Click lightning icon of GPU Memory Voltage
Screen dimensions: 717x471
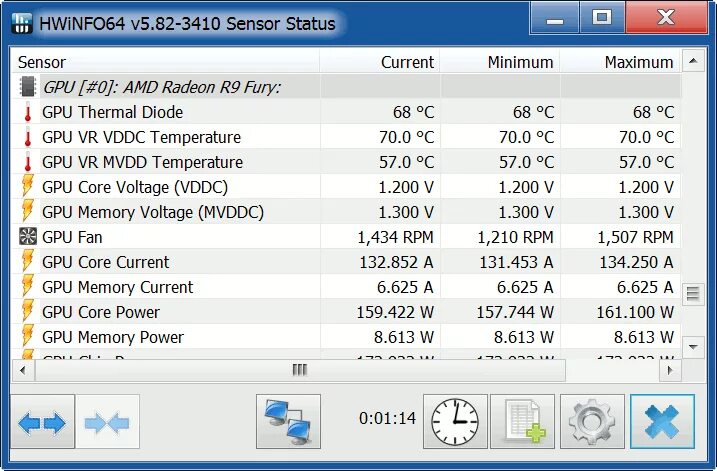point(28,211)
